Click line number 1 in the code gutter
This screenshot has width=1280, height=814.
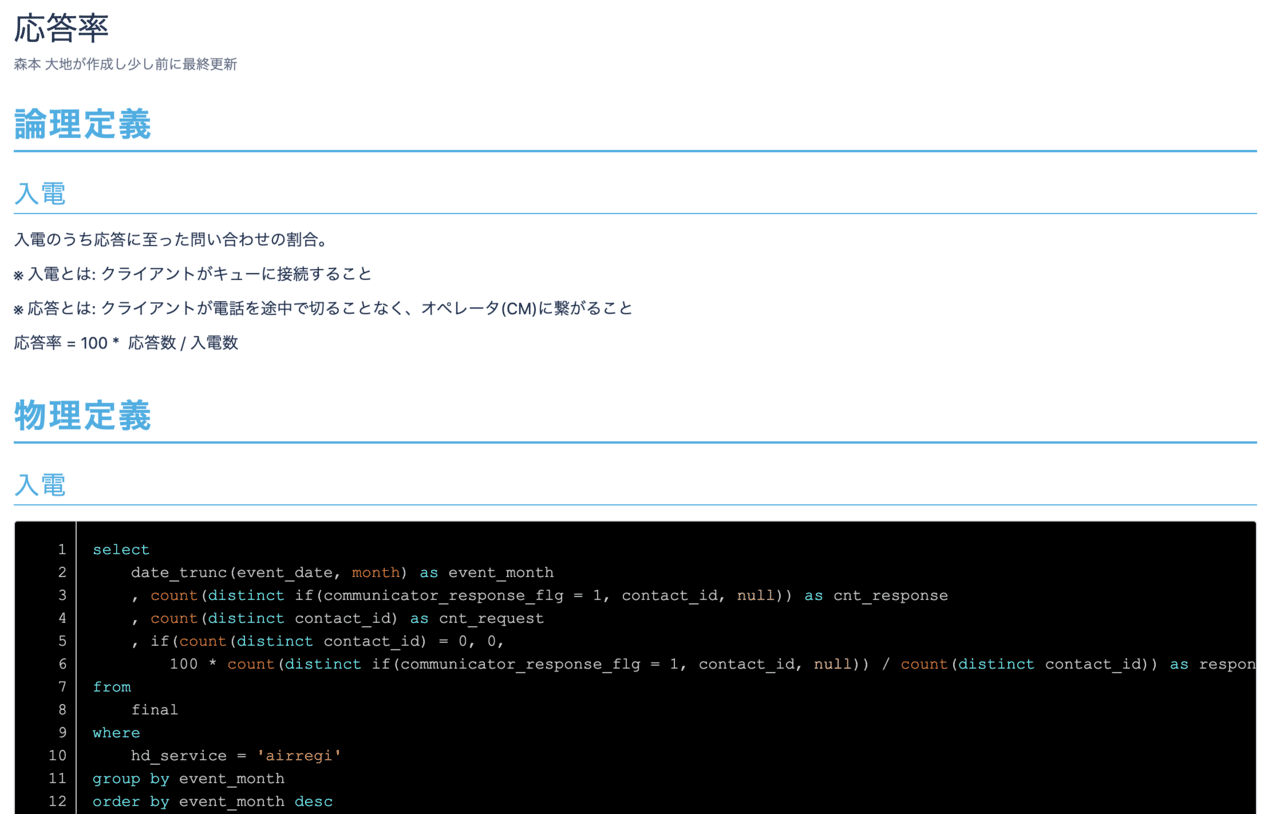click(62, 550)
